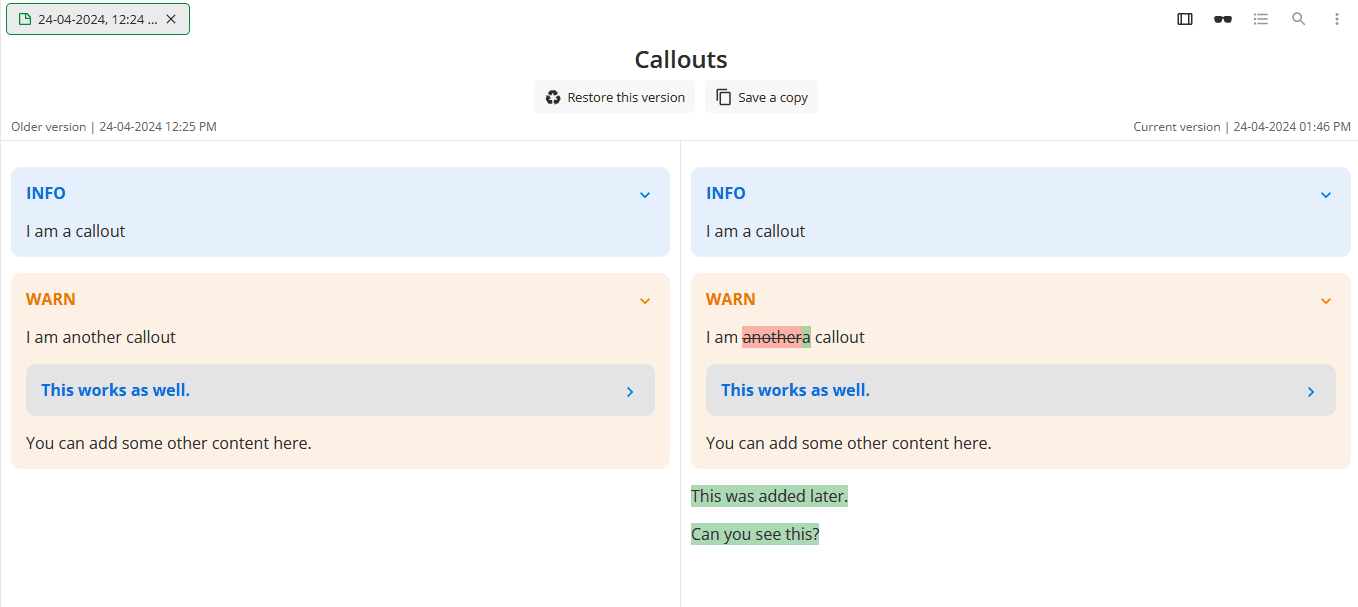Close the 24-04-2024 version tab
Viewport: 1358px width, 607px height.
point(170,18)
